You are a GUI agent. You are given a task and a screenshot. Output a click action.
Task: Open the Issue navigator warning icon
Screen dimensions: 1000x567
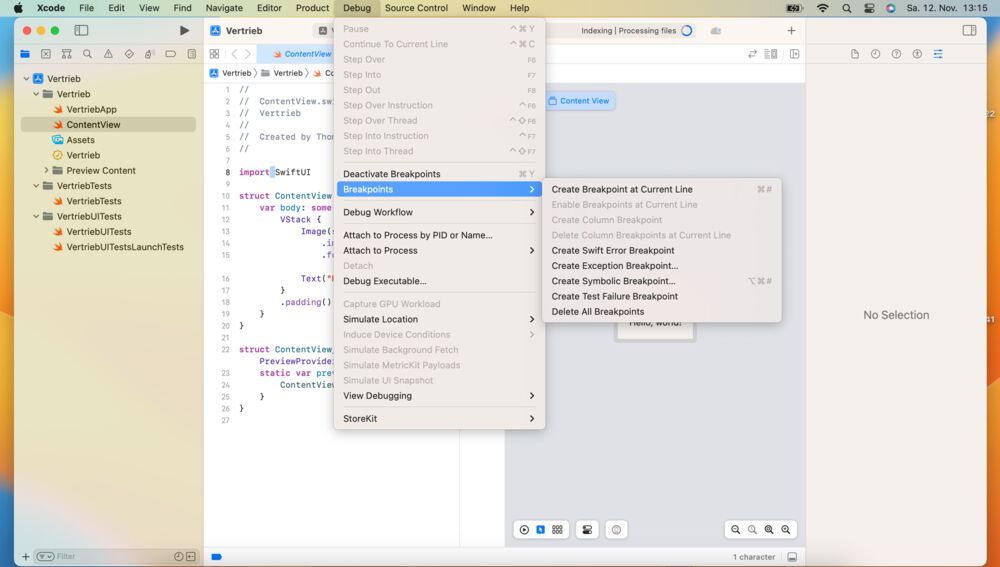(108, 54)
